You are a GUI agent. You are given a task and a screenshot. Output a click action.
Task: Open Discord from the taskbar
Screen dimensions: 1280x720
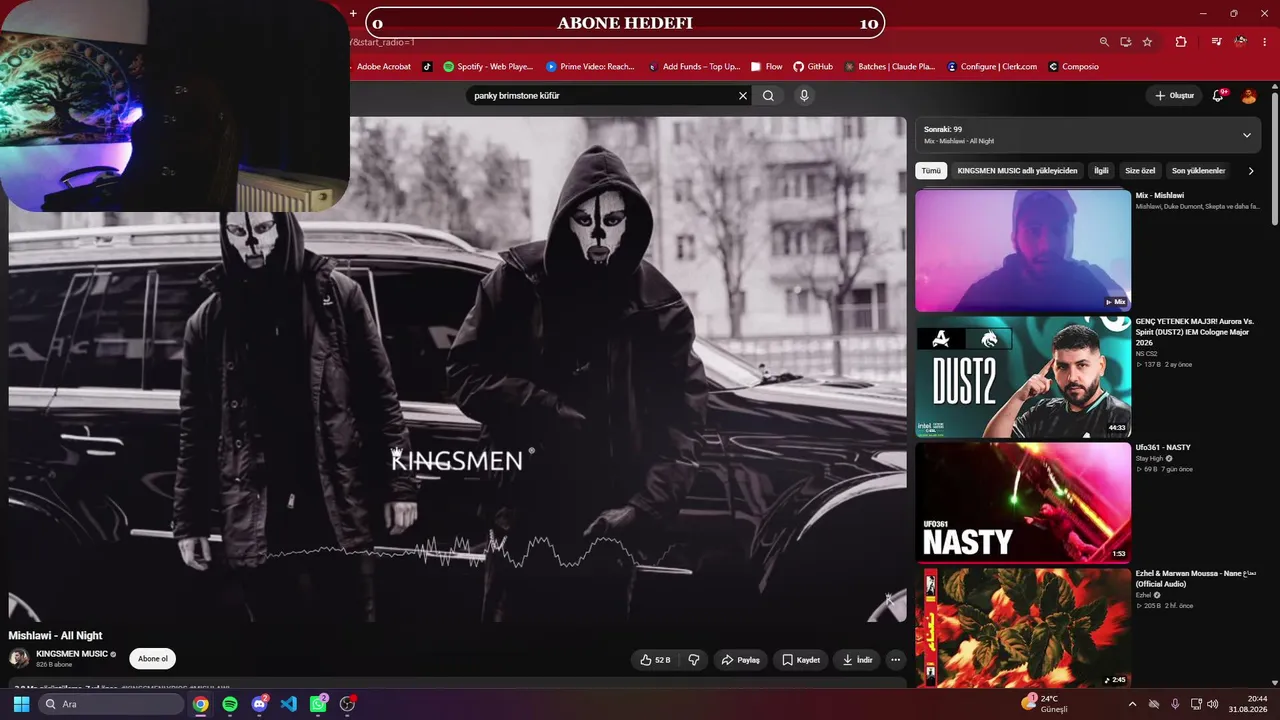pyautogui.click(x=260, y=704)
